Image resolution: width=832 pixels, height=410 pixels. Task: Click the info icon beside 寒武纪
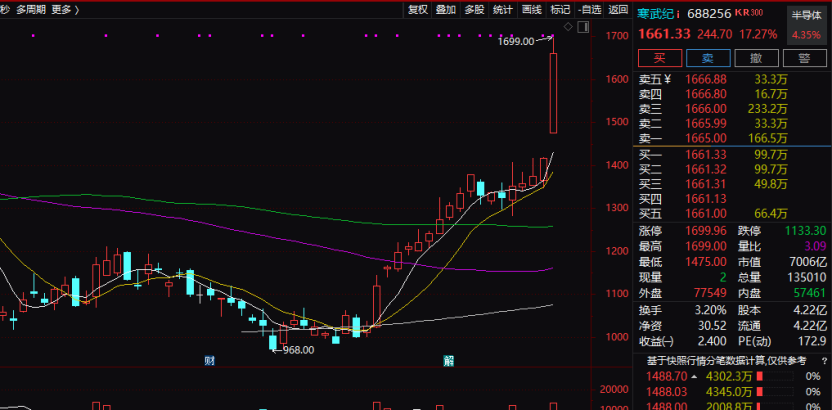tap(679, 14)
